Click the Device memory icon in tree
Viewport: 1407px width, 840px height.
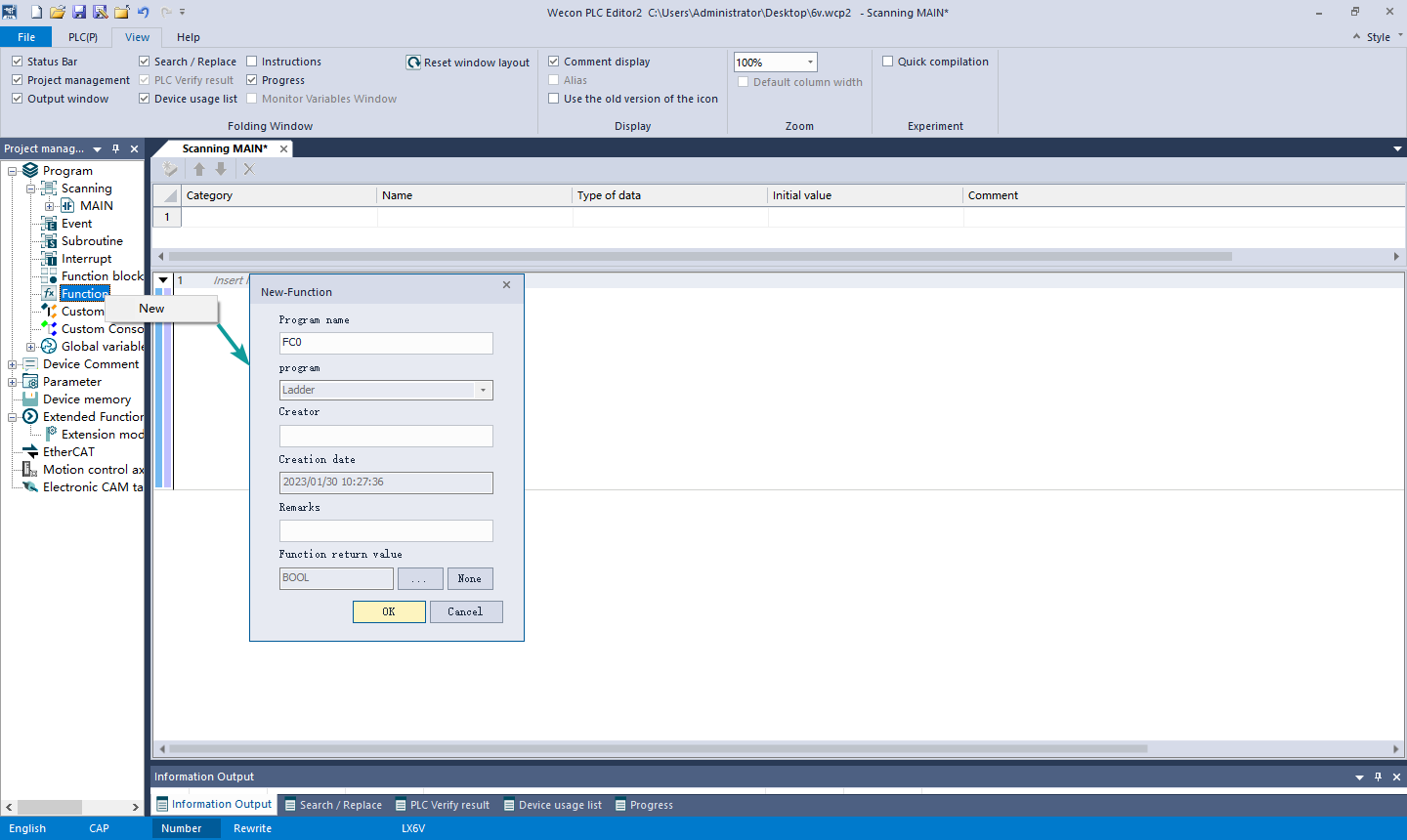pos(30,399)
